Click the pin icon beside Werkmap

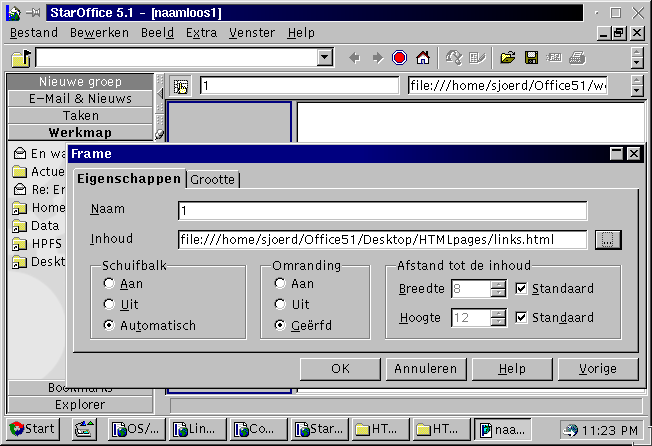159,134
